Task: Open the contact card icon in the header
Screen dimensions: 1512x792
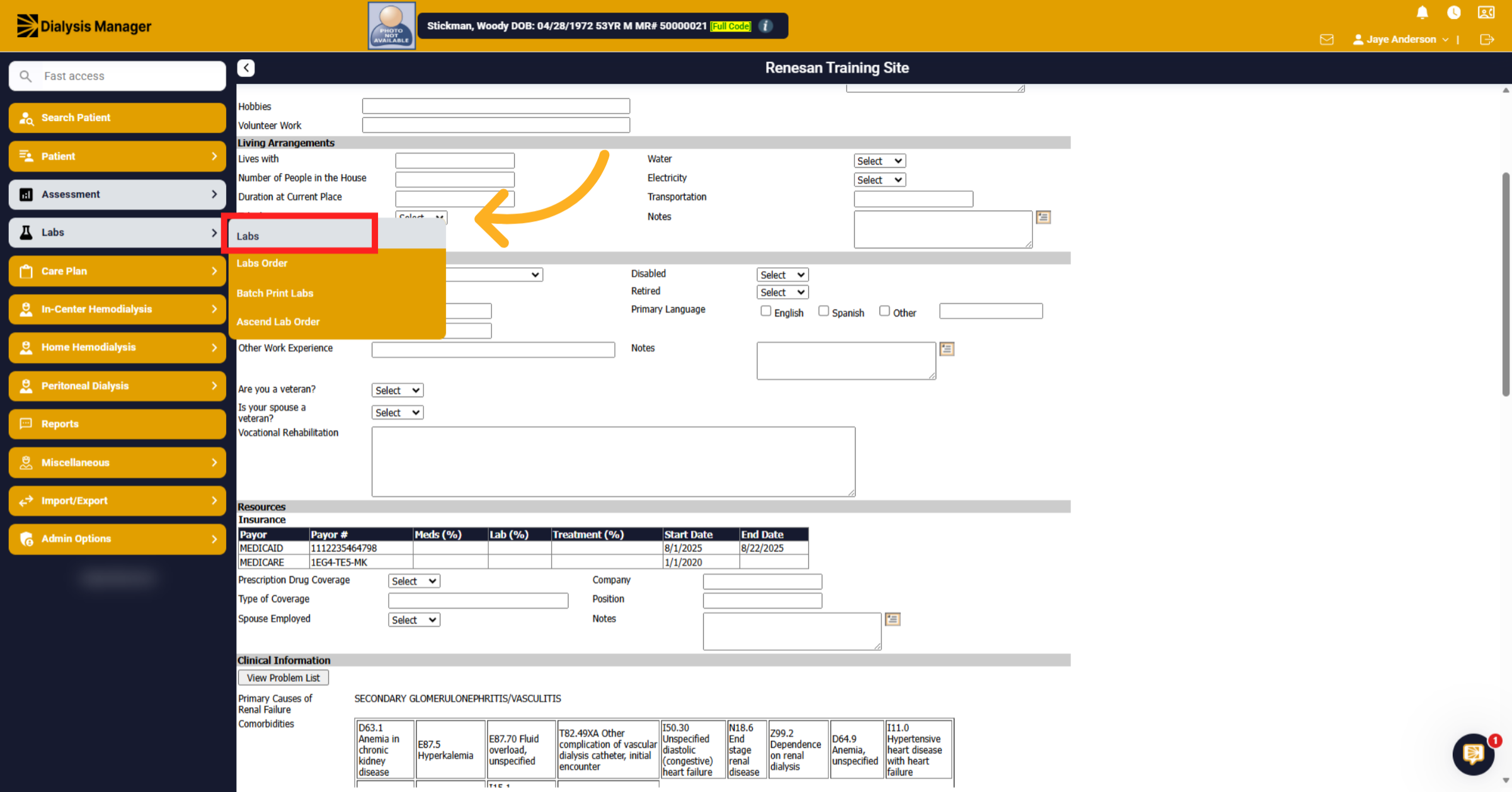Action: 1486,13
